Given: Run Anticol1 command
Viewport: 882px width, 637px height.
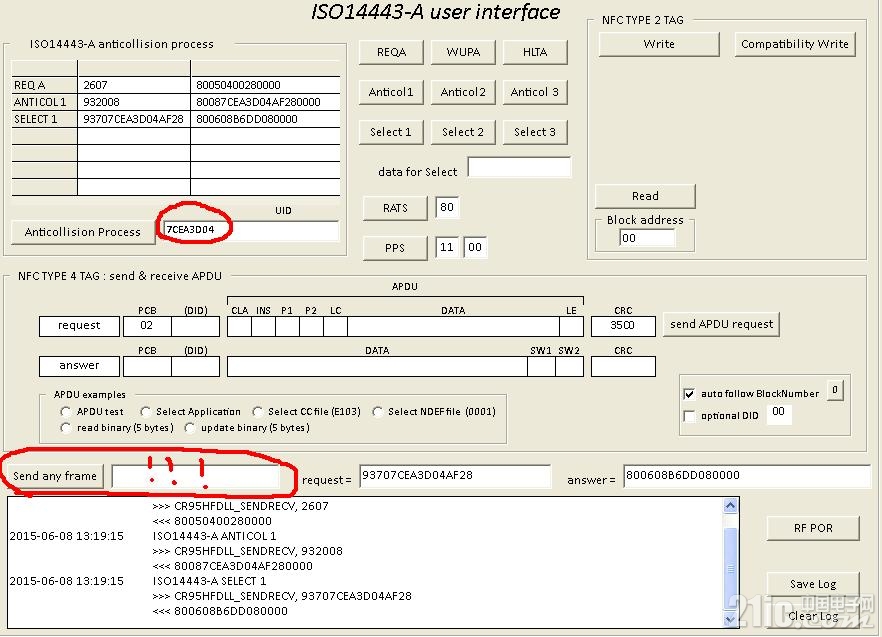Looking at the screenshot, I should point(391,92).
